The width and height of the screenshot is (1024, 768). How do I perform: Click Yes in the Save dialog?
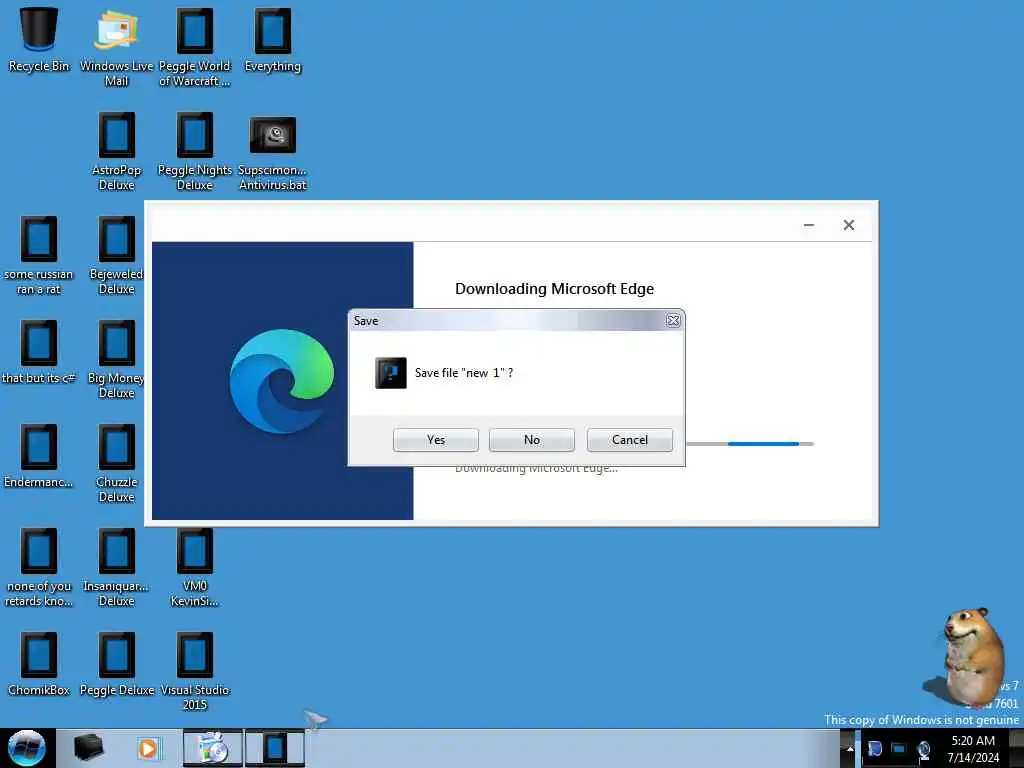tap(436, 440)
